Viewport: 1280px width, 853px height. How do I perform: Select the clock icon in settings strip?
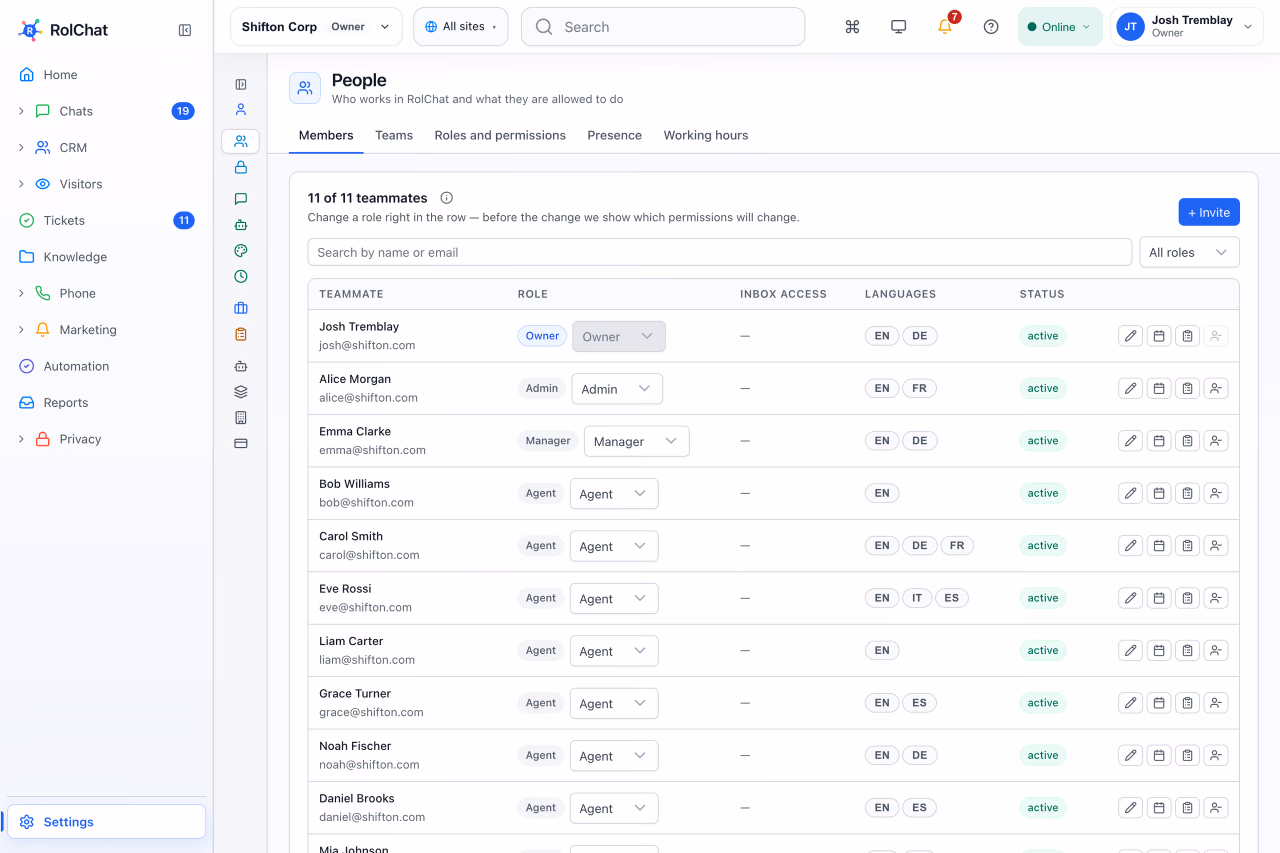pos(241,277)
